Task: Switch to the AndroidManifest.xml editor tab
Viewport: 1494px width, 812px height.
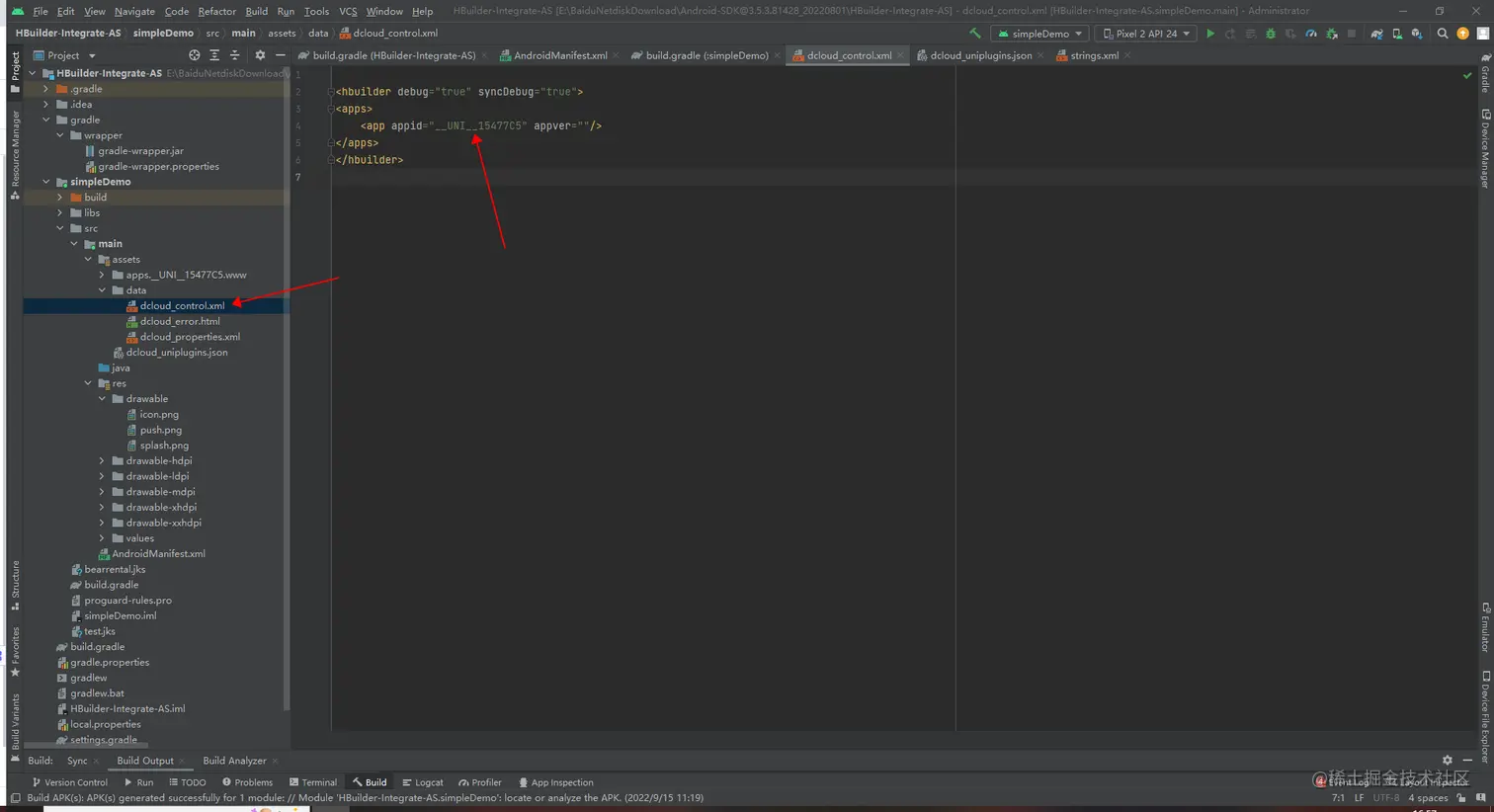Action: pyautogui.click(x=559, y=55)
